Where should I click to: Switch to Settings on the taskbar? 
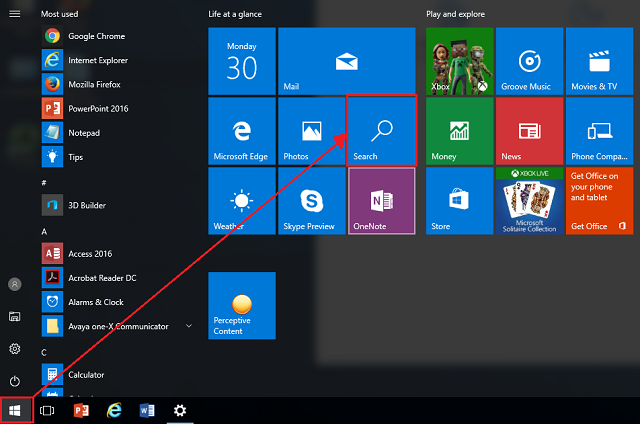point(180,411)
